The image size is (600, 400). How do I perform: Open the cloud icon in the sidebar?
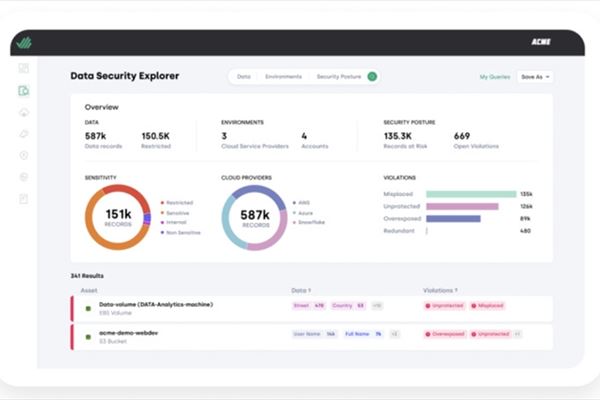coord(24,113)
